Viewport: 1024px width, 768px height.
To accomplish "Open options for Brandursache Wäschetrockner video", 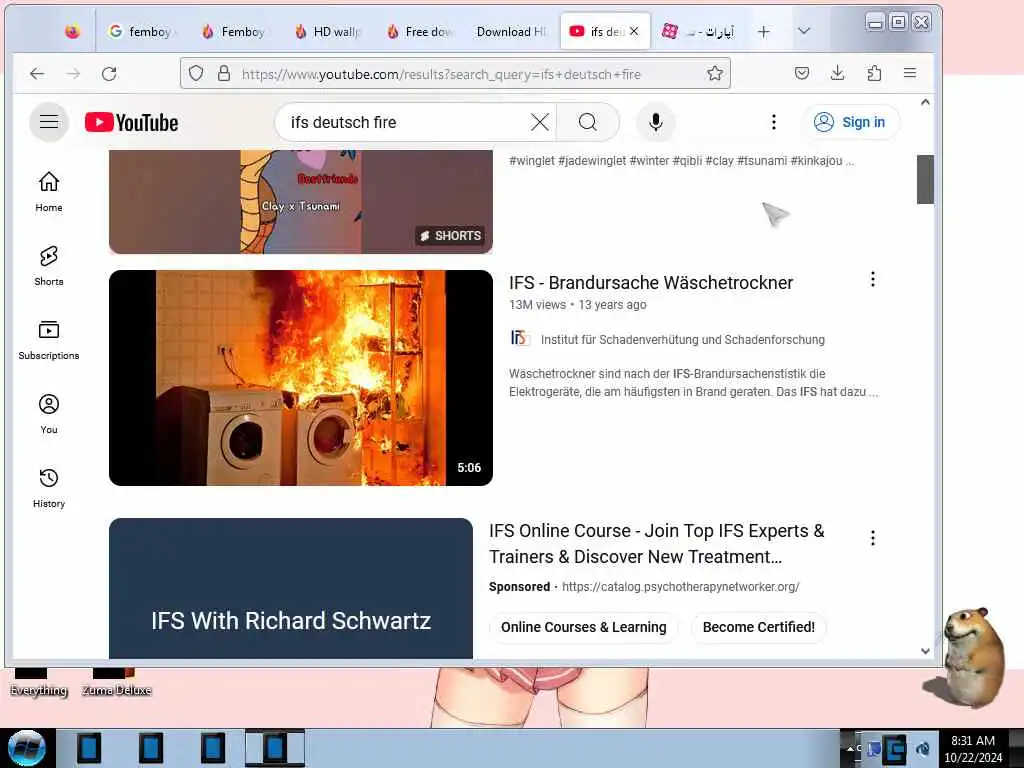I will [x=872, y=280].
